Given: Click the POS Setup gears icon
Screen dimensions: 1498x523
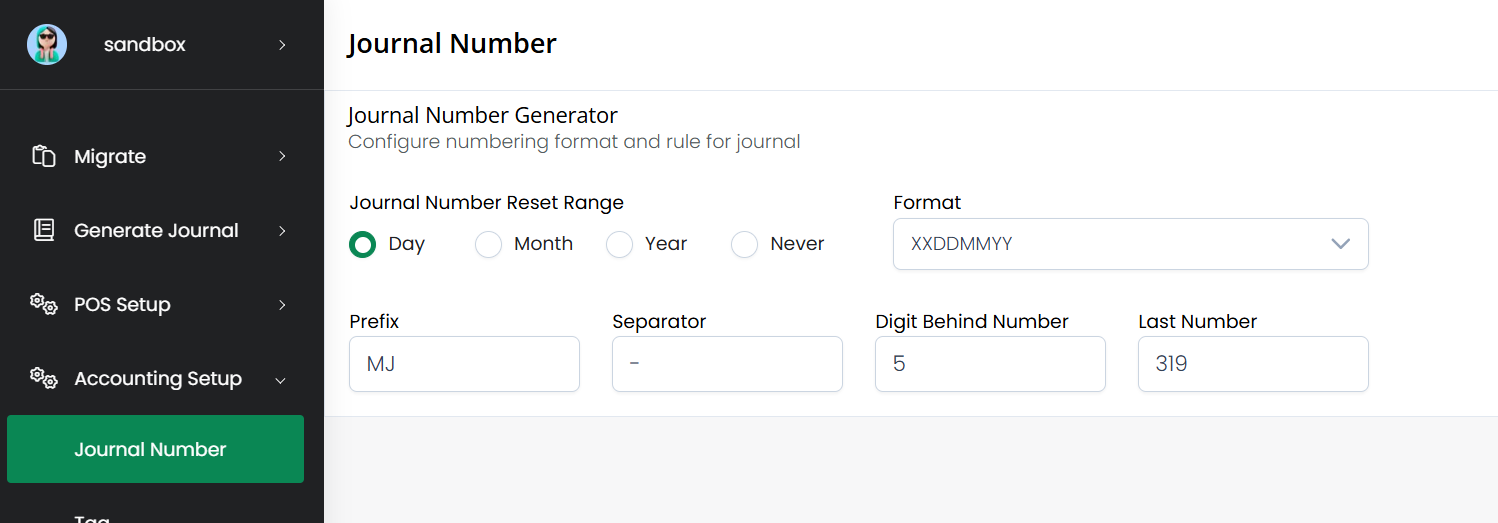Looking at the screenshot, I should [44, 304].
